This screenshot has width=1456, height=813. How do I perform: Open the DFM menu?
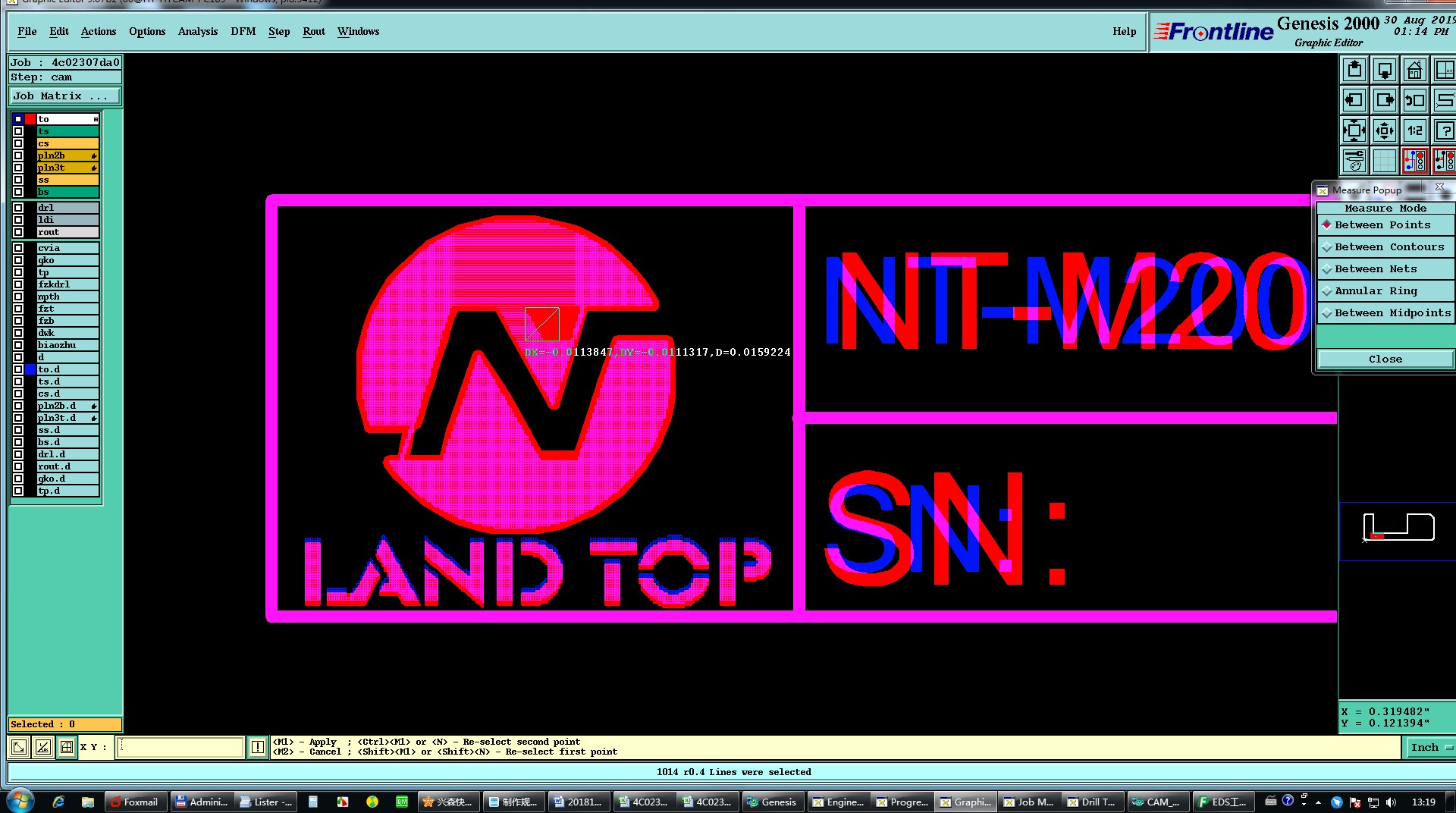[243, 31]
